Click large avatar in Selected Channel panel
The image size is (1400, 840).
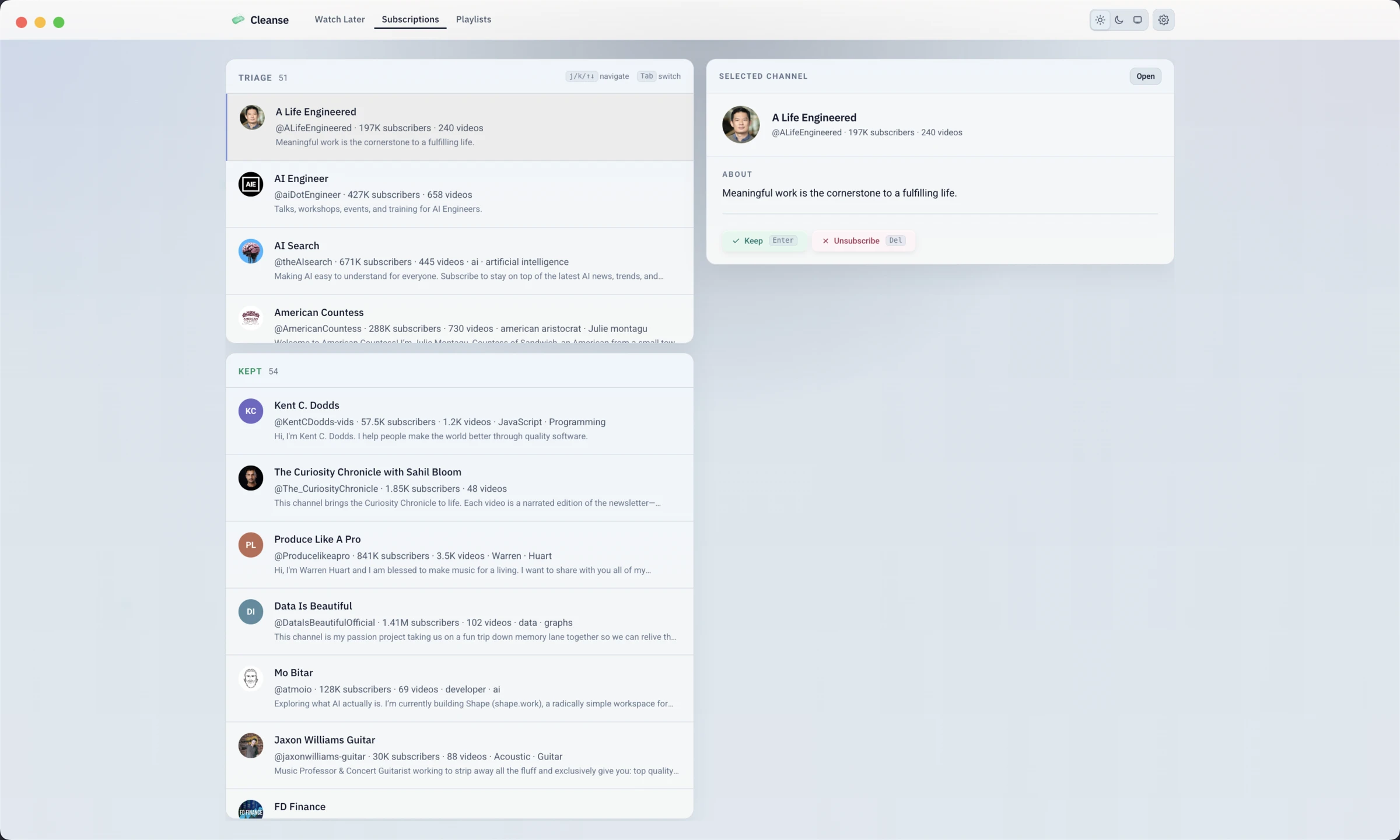[x=741, y=124]
